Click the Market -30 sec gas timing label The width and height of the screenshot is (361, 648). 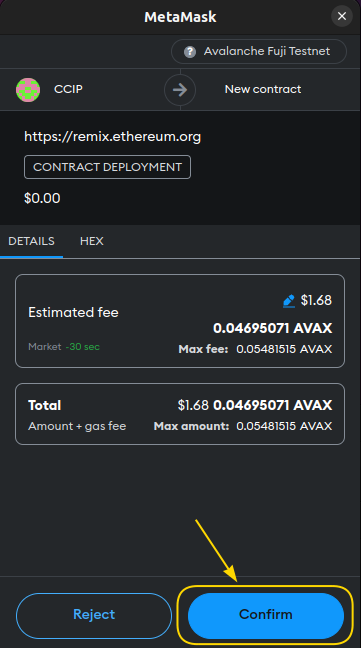(x=64, y=347)
